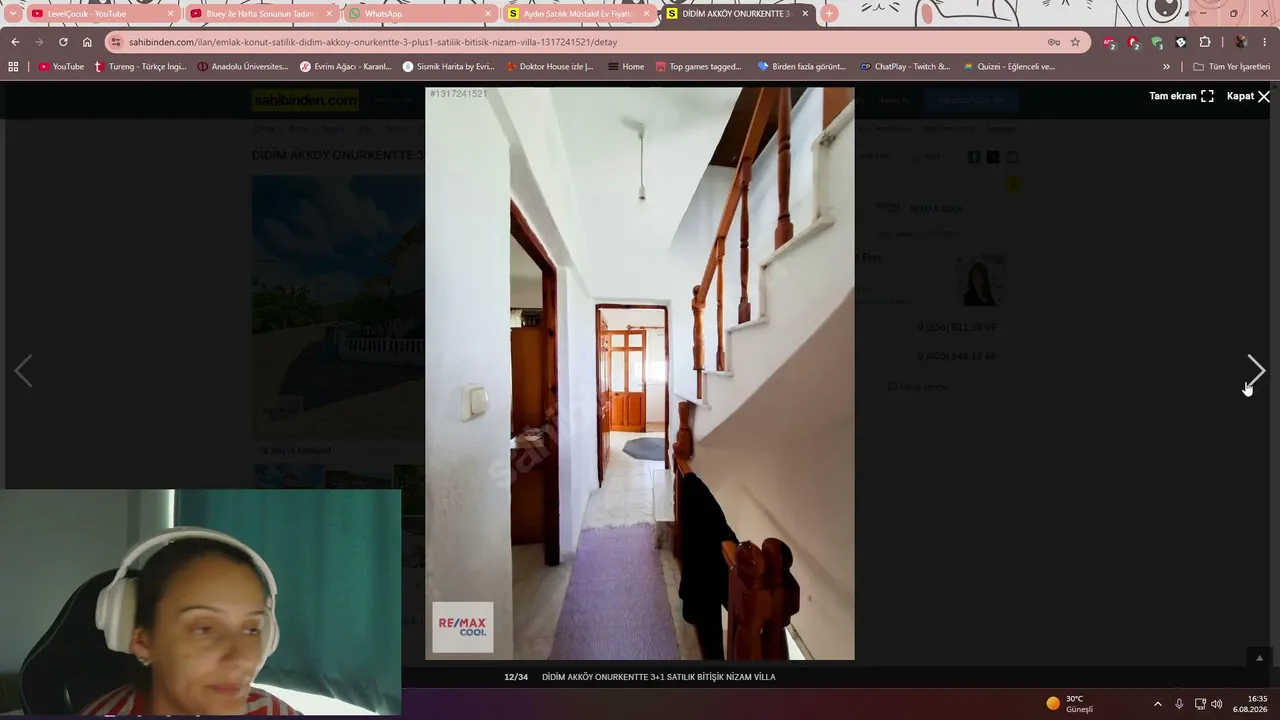Open the Tüm Yer İşaretleri folder

pos(1231,67)
